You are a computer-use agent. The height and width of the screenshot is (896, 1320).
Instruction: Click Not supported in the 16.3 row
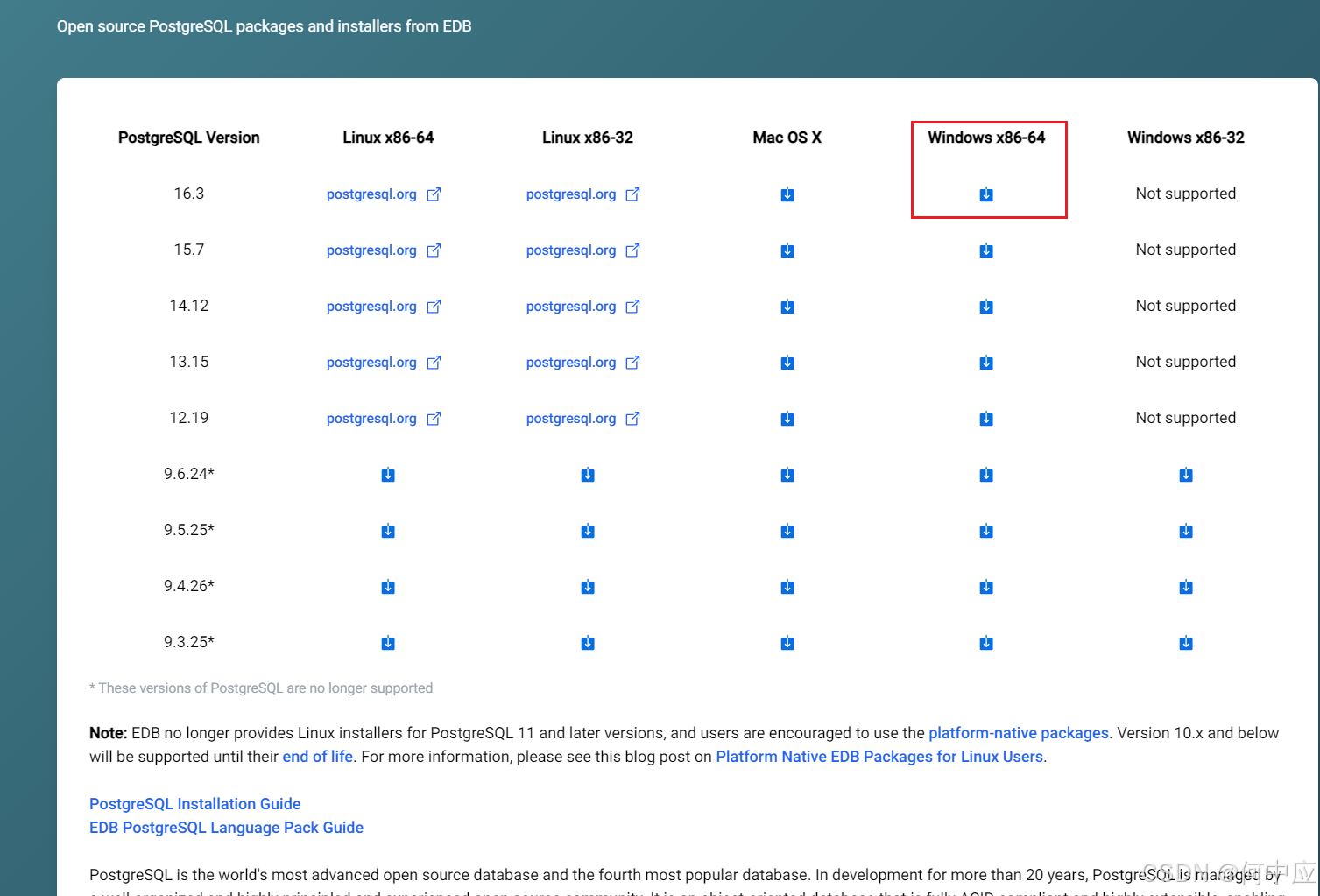1186,194
